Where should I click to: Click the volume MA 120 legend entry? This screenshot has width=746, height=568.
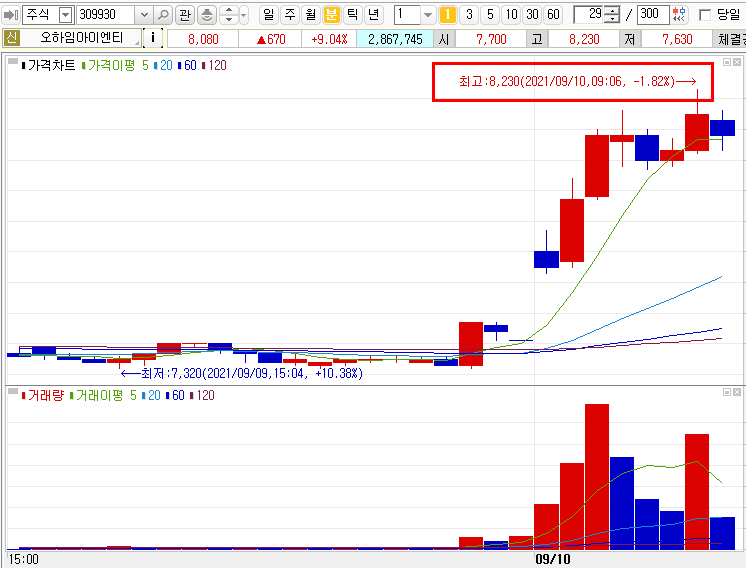pyautogui.click(x=202, y=395)
